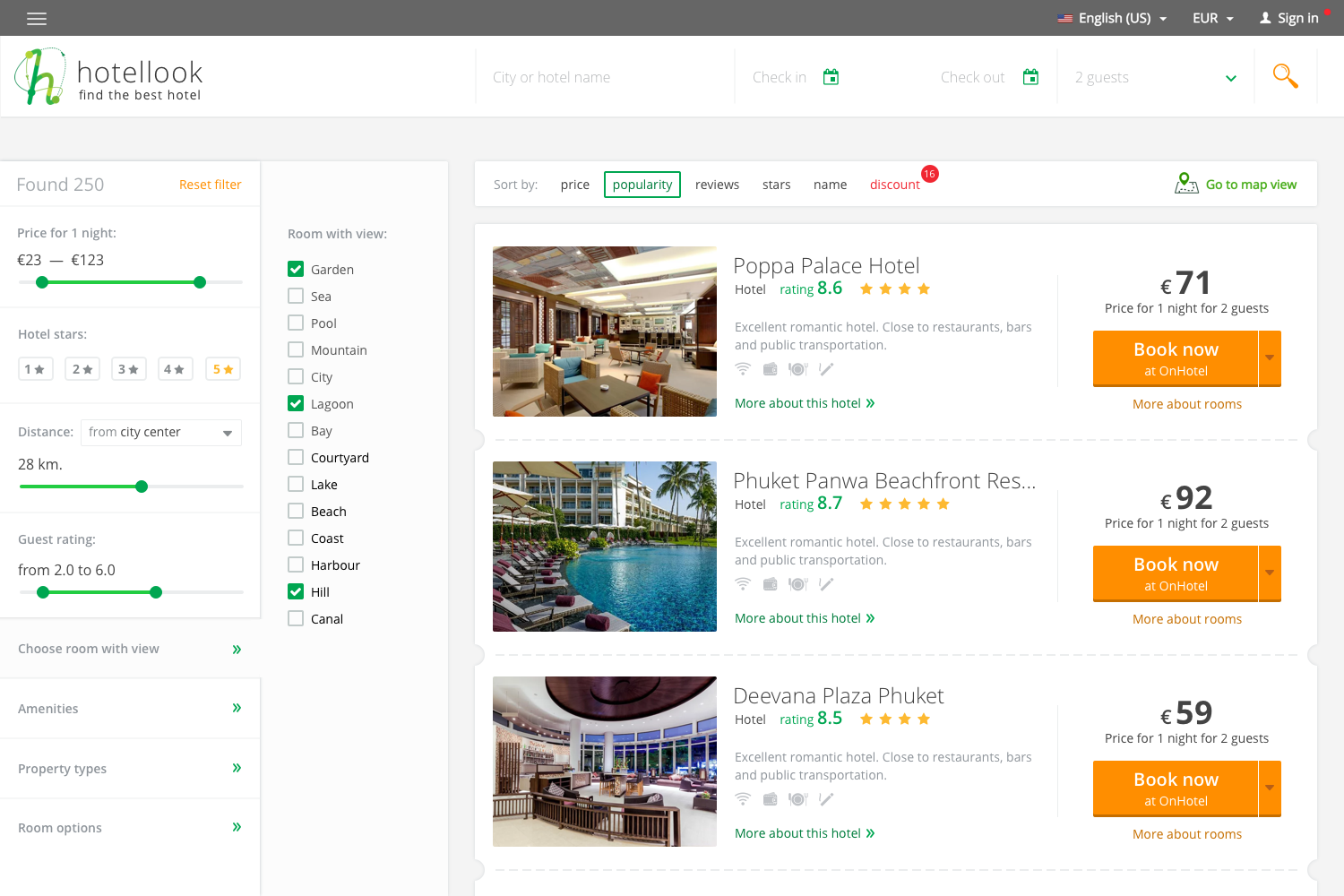Toggle the 3 star hotel filter
Viewport: 1344px width, 896px height.
click(129, 369)
